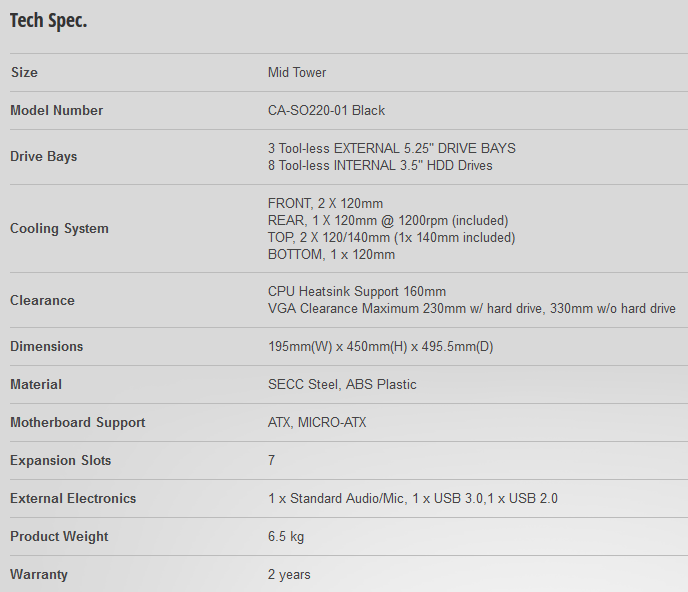Click the Expansion Slots label
Image resolution: width=688 pixels, height=592 pixels.
(60, 461)
